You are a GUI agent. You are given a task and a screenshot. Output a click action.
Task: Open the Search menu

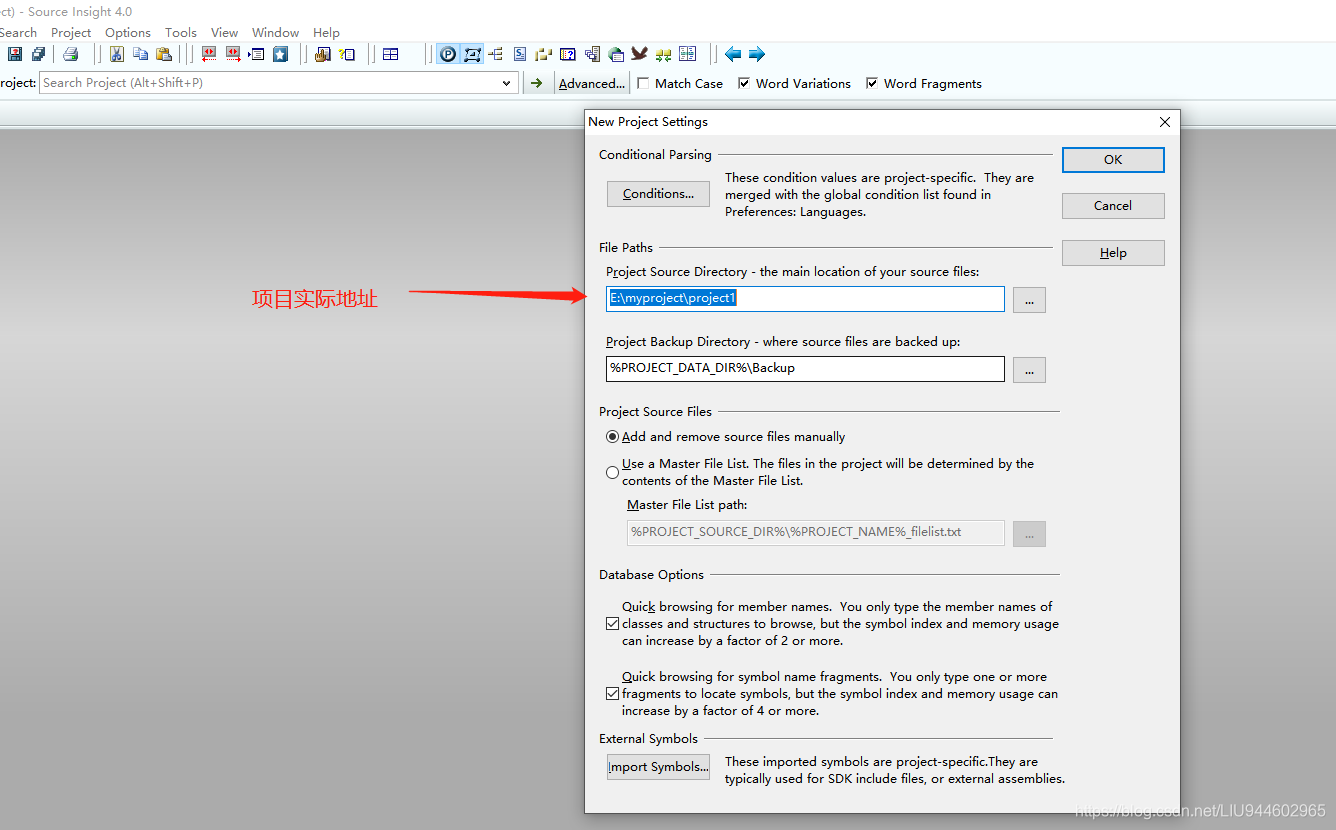click(18, 32)
